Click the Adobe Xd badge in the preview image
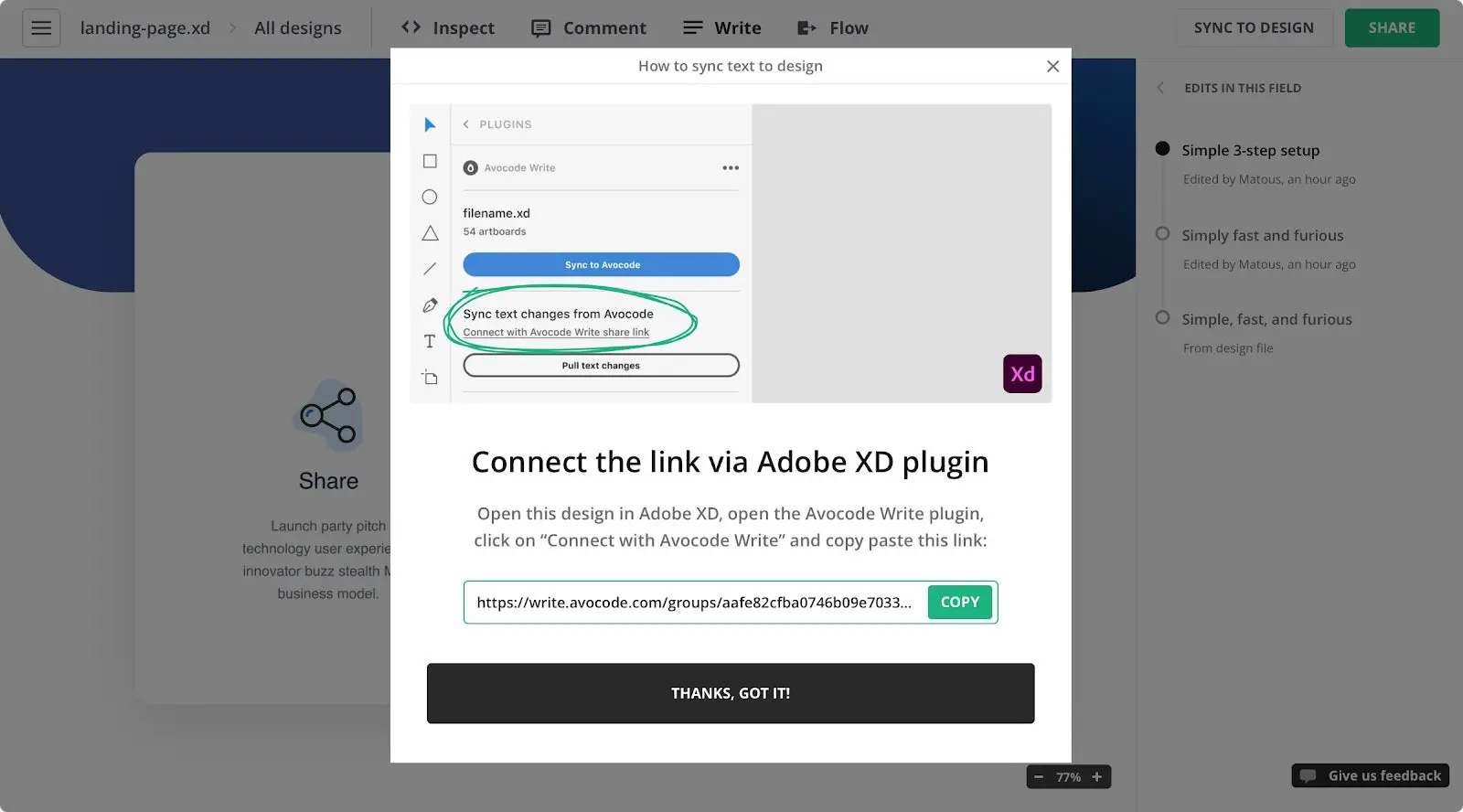Image resolution: width=1463 pixels, height=812 pixels. (1022, 373)
